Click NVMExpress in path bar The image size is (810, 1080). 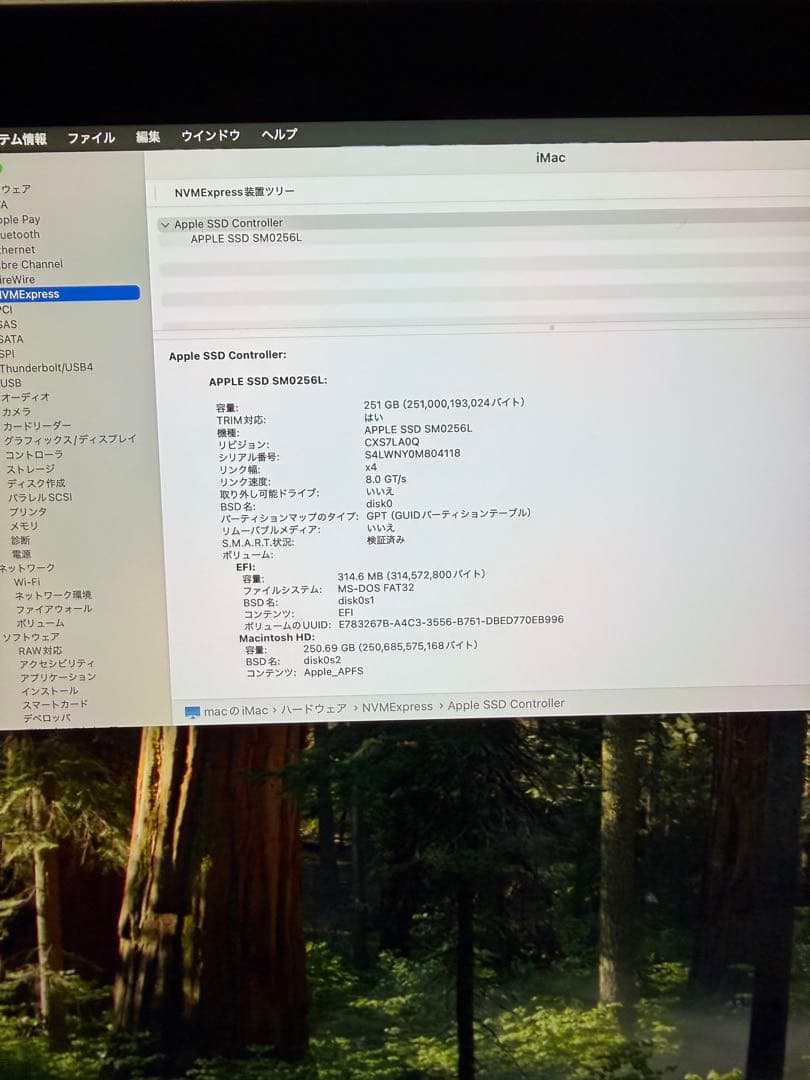[397, 707]
